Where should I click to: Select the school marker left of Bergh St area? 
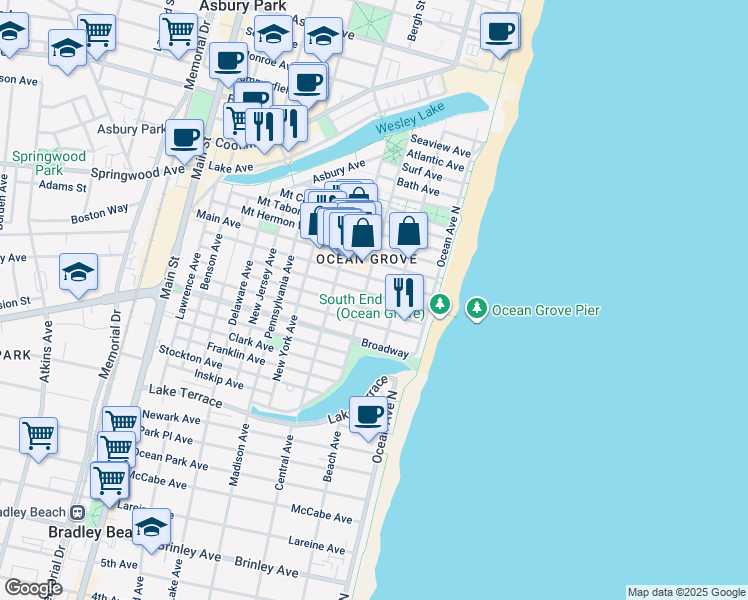pyautogui.click(x=323, y=37)
